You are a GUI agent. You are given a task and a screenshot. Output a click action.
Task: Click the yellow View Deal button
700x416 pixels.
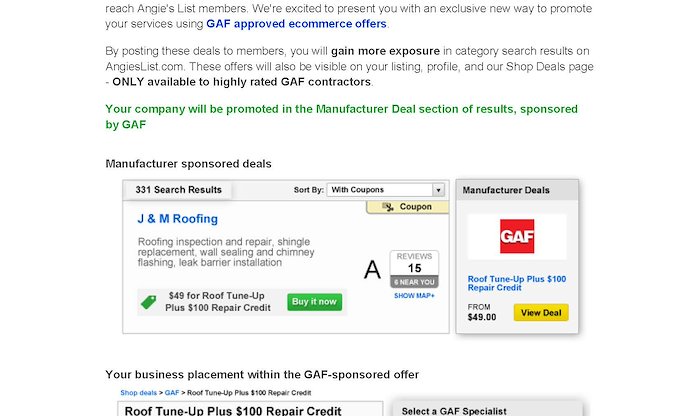[541, 312]
